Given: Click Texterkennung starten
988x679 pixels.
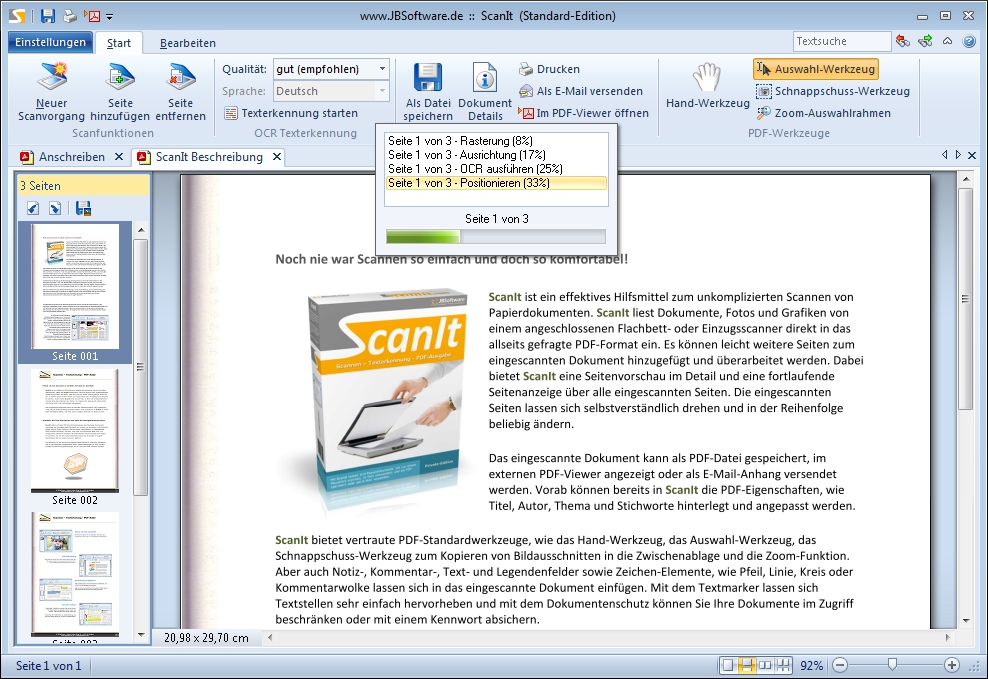Looking at the screenshot, I should 291,113.
